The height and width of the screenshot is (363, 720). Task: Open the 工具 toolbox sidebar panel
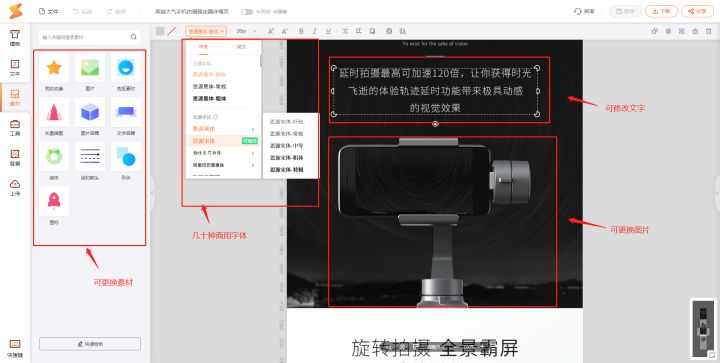coord(15,128)
